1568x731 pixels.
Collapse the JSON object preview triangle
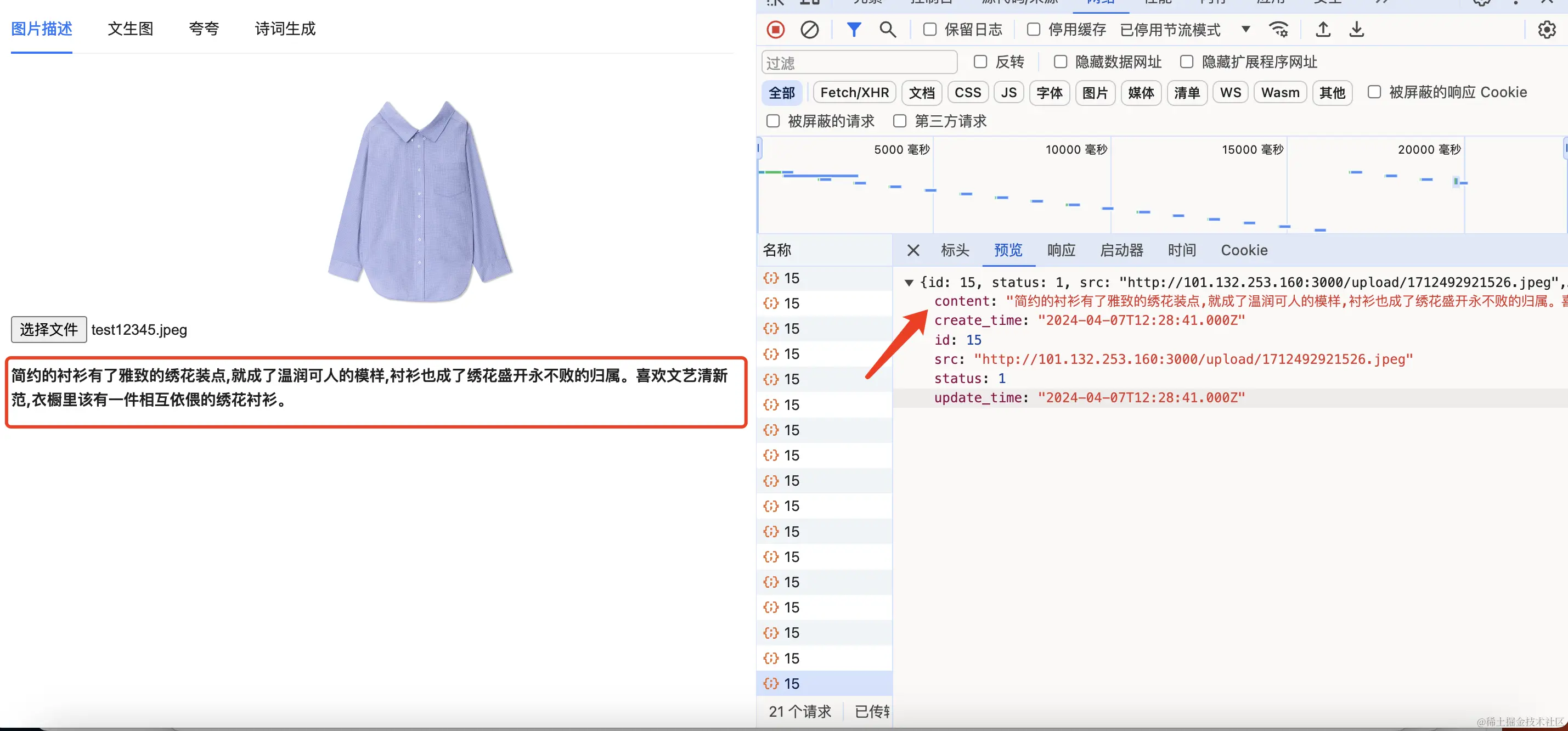click(x=909, y=283)
